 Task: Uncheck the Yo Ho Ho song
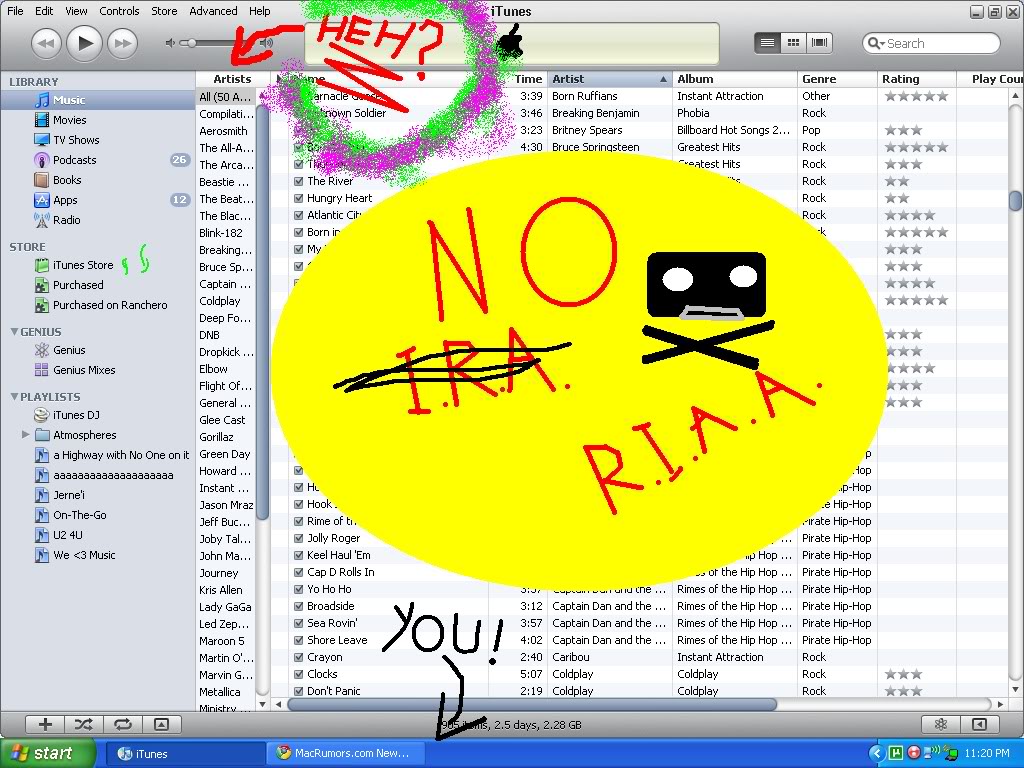click(x=298, y=589)
